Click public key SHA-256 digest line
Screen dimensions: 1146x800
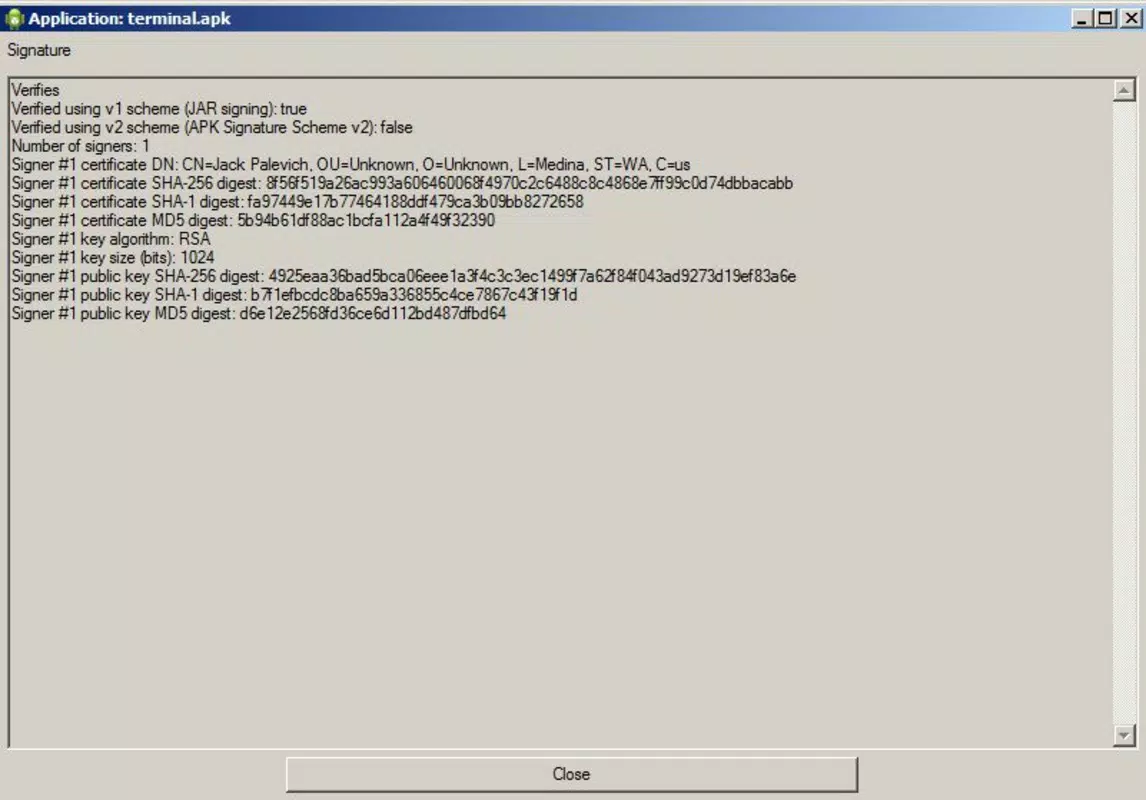click(403, 276)
